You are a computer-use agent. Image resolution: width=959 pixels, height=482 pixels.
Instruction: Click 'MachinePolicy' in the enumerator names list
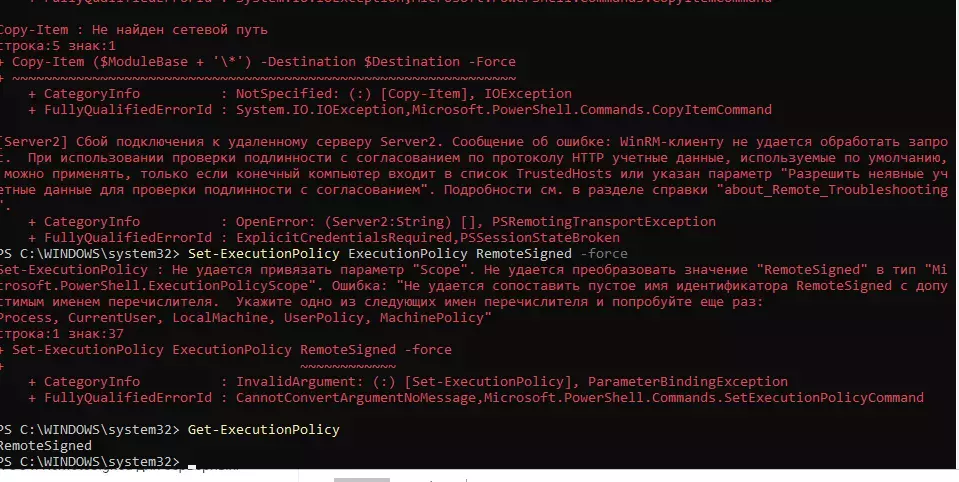(432, 317)
